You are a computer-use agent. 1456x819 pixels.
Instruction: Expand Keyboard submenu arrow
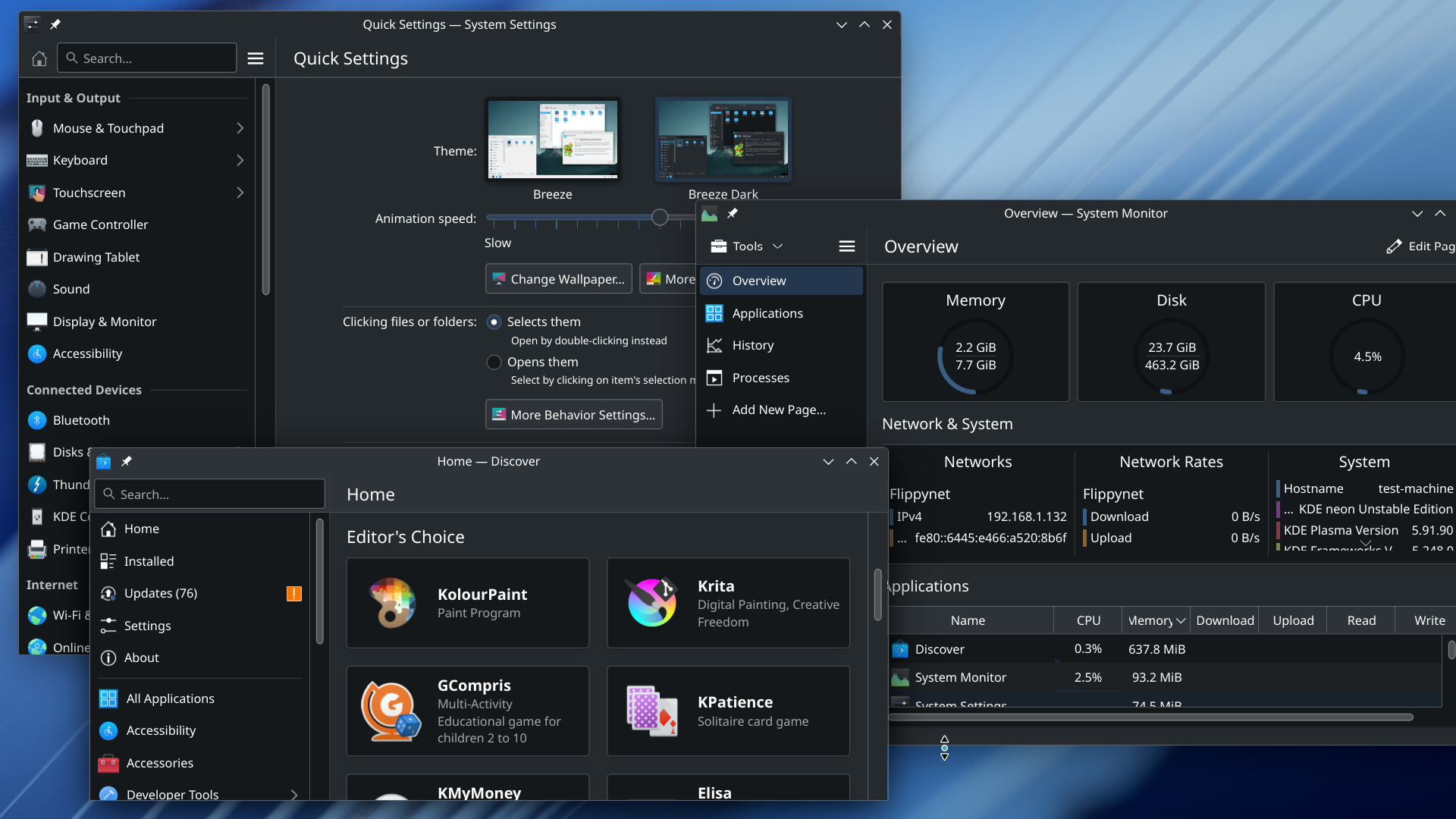[x=240, y=161]
